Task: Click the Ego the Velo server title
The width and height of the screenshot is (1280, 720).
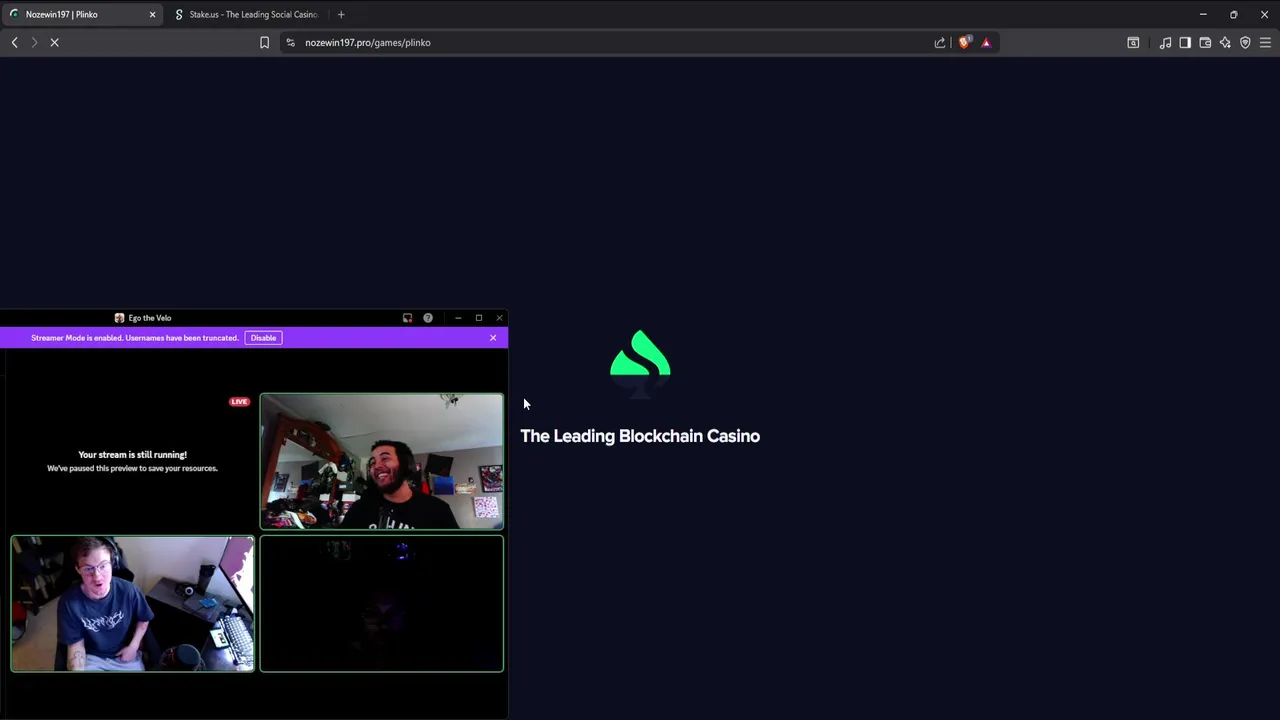Action: click(x=150, y=318)
